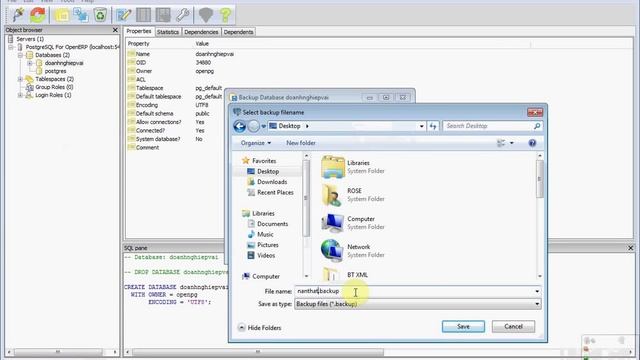Image resolution: width=640 pixels, height=360 pixels.
Task: Select Videos under Libraries
Action: click(x=261, y=256)
